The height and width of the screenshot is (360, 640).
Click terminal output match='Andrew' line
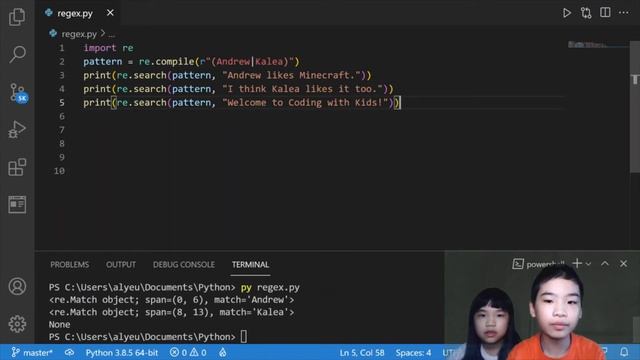pos(171,300)
